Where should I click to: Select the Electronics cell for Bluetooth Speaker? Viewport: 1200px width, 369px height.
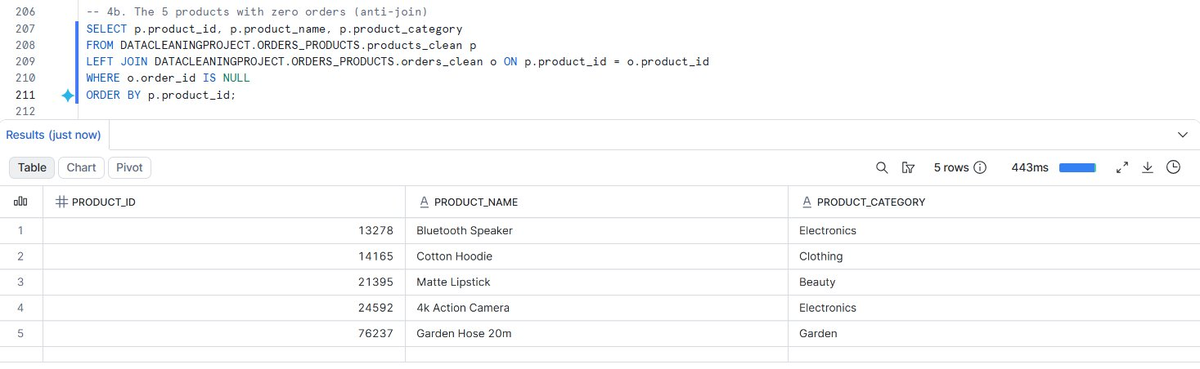click(x=994, y=230)
